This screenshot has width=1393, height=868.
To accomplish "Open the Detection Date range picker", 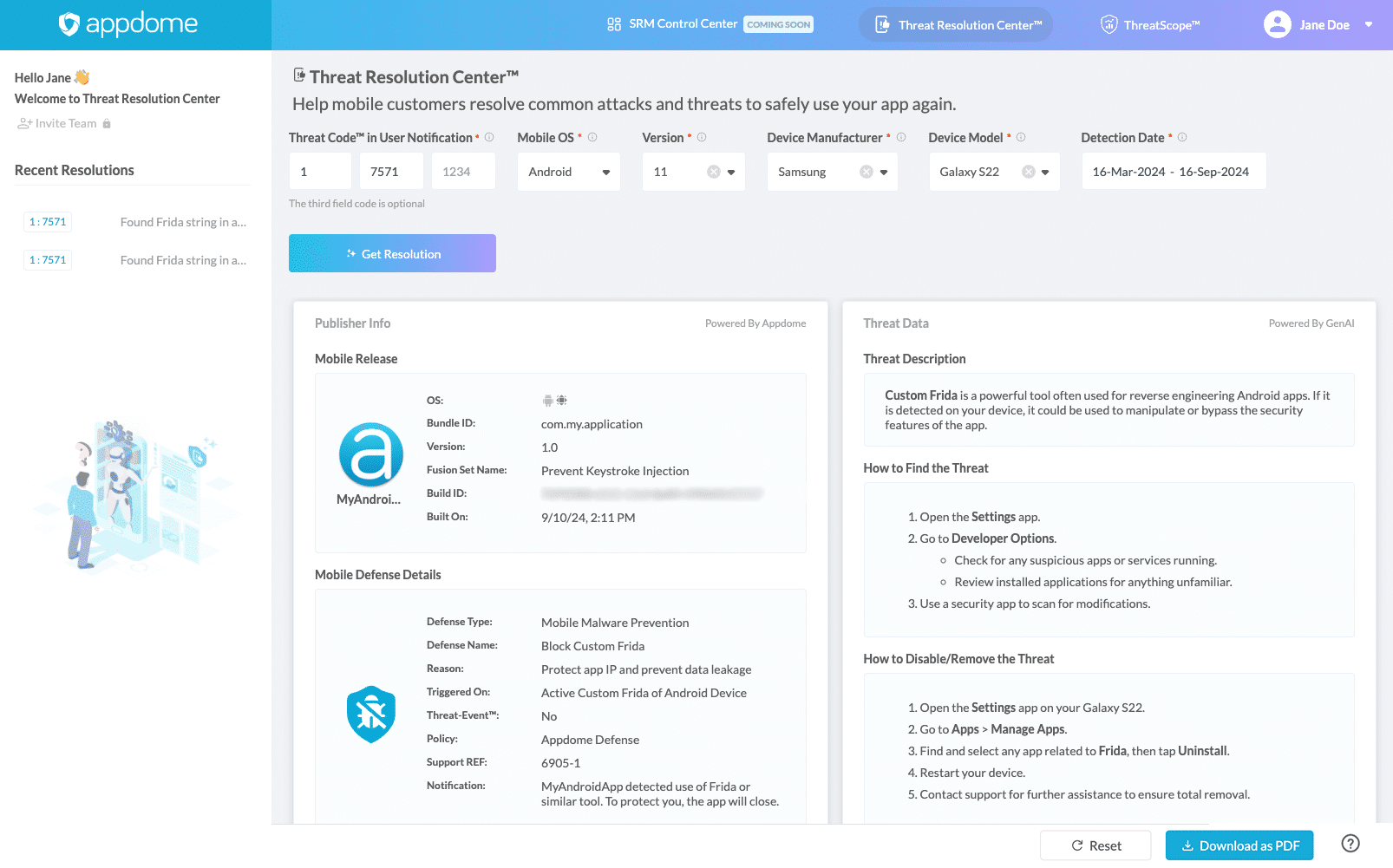I will coord(1173,171).
